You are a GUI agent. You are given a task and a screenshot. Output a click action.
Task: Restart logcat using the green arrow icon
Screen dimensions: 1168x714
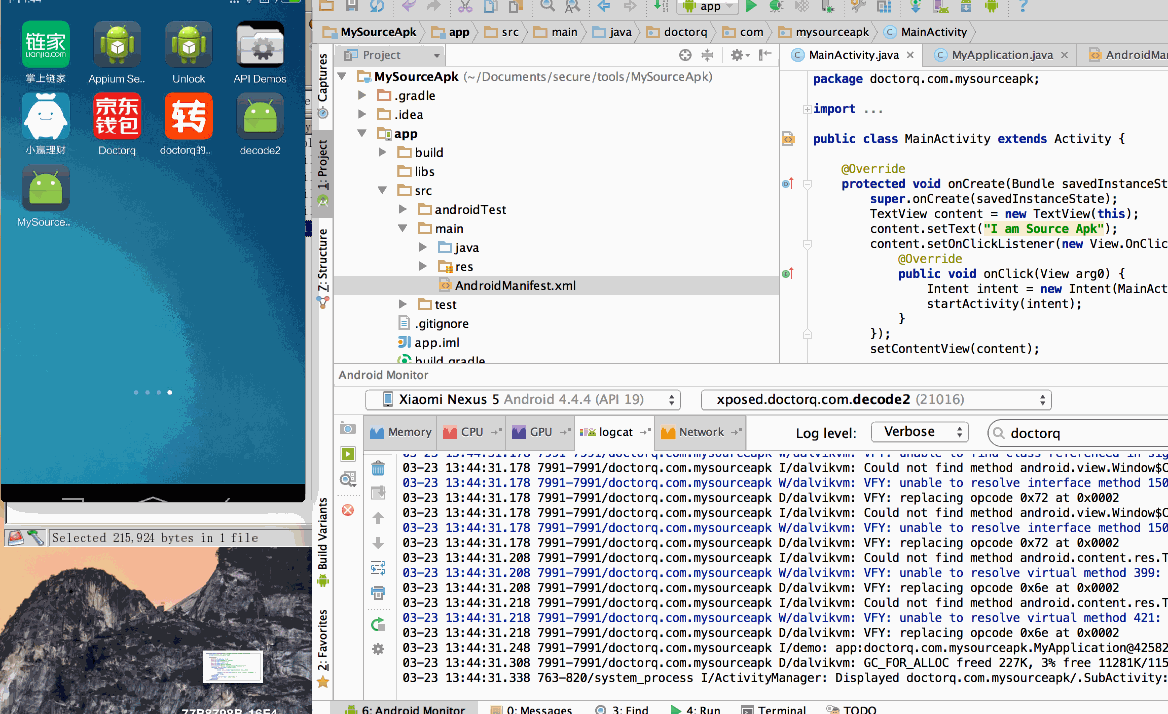(378, 624)
